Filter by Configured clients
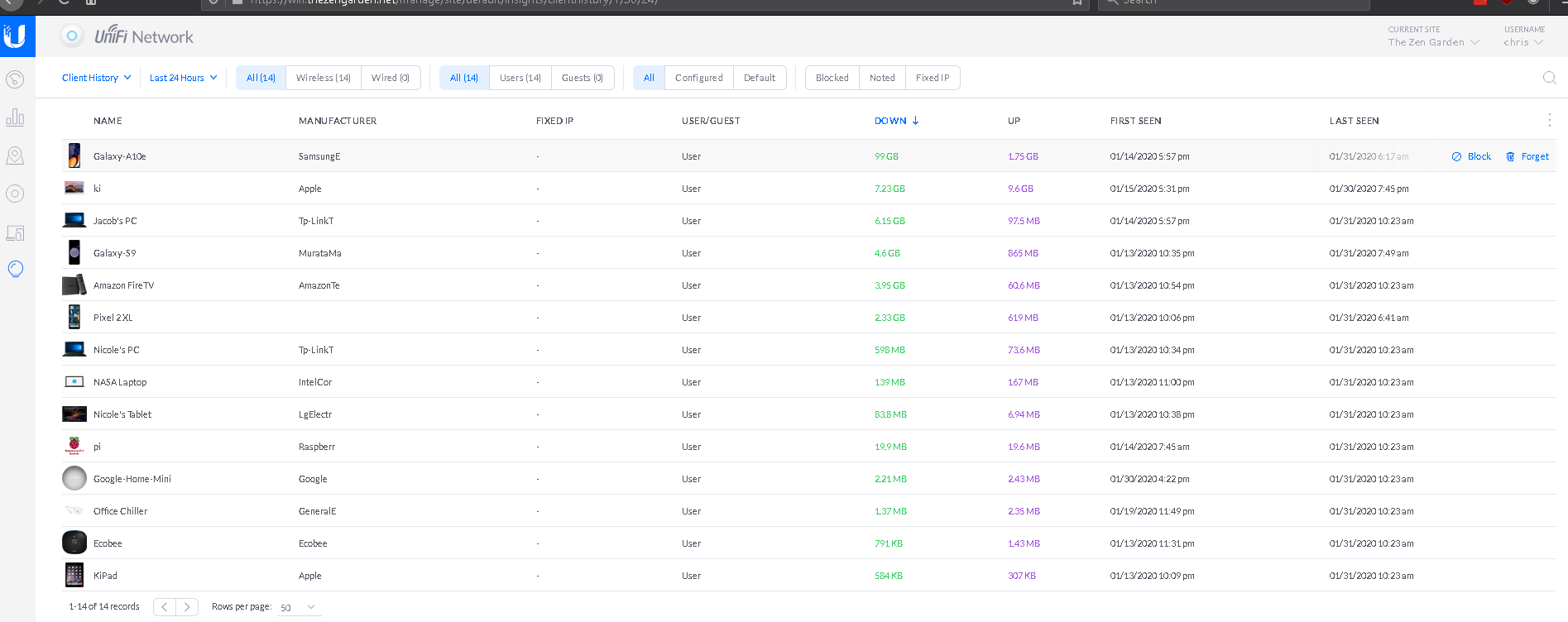This screenshot has height=622, width=1568. point(699,78)
